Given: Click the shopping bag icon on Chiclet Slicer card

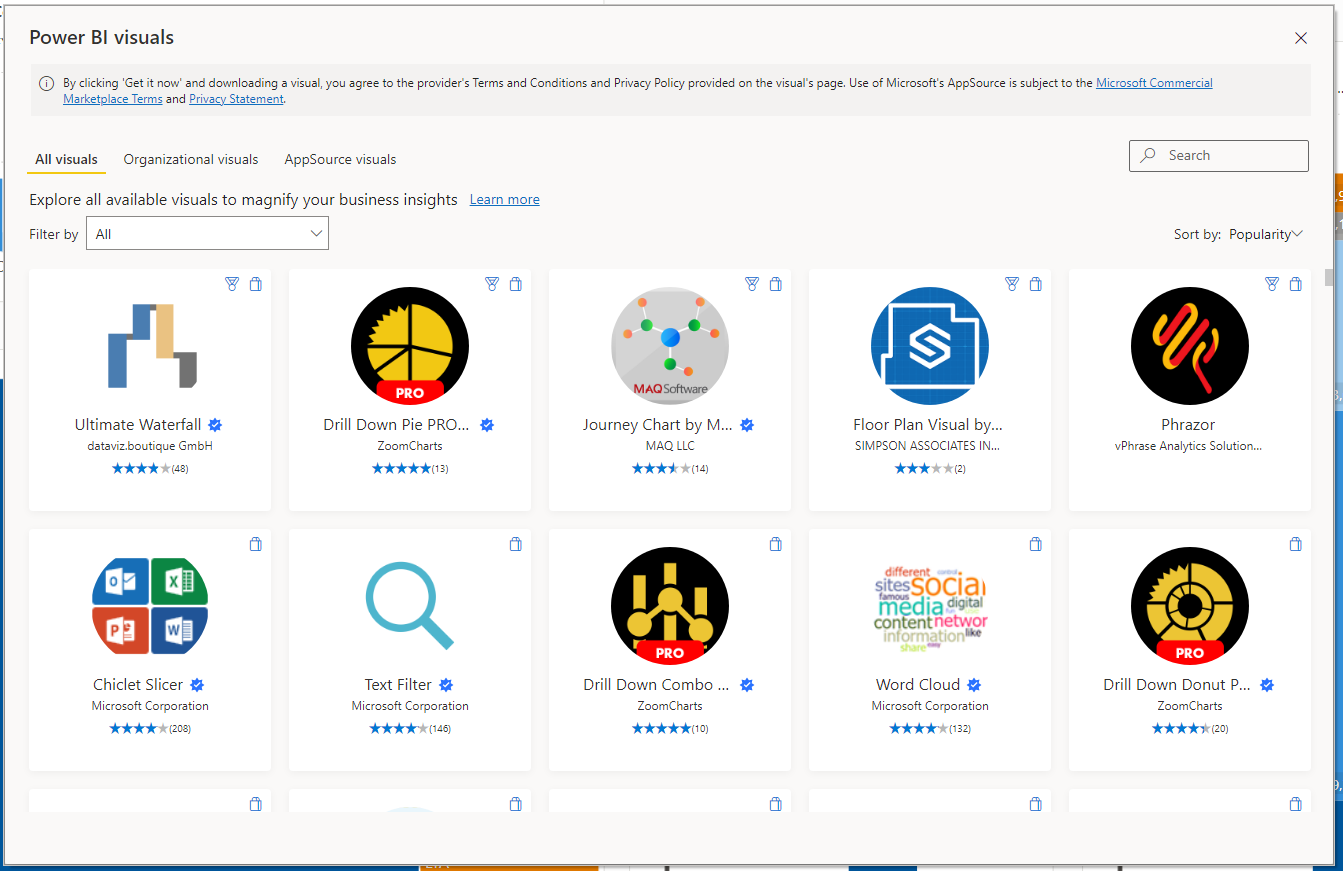Looking at the screenshot, I should 256,544.
